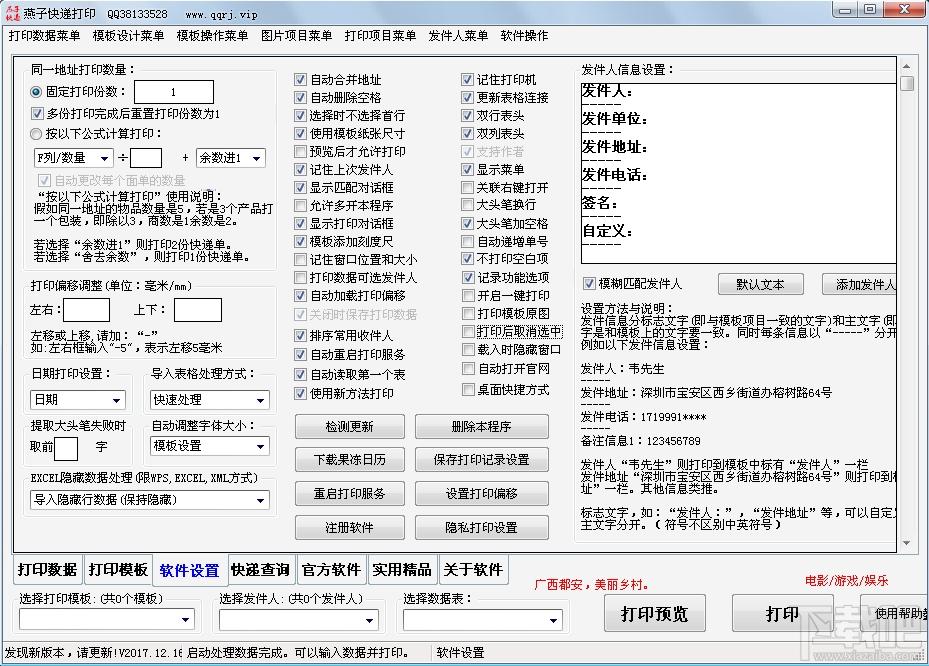Check 桌面快捷方式 option
This screenshot has height=666, width=929.
pyautogui.click(x=467, y=389)
